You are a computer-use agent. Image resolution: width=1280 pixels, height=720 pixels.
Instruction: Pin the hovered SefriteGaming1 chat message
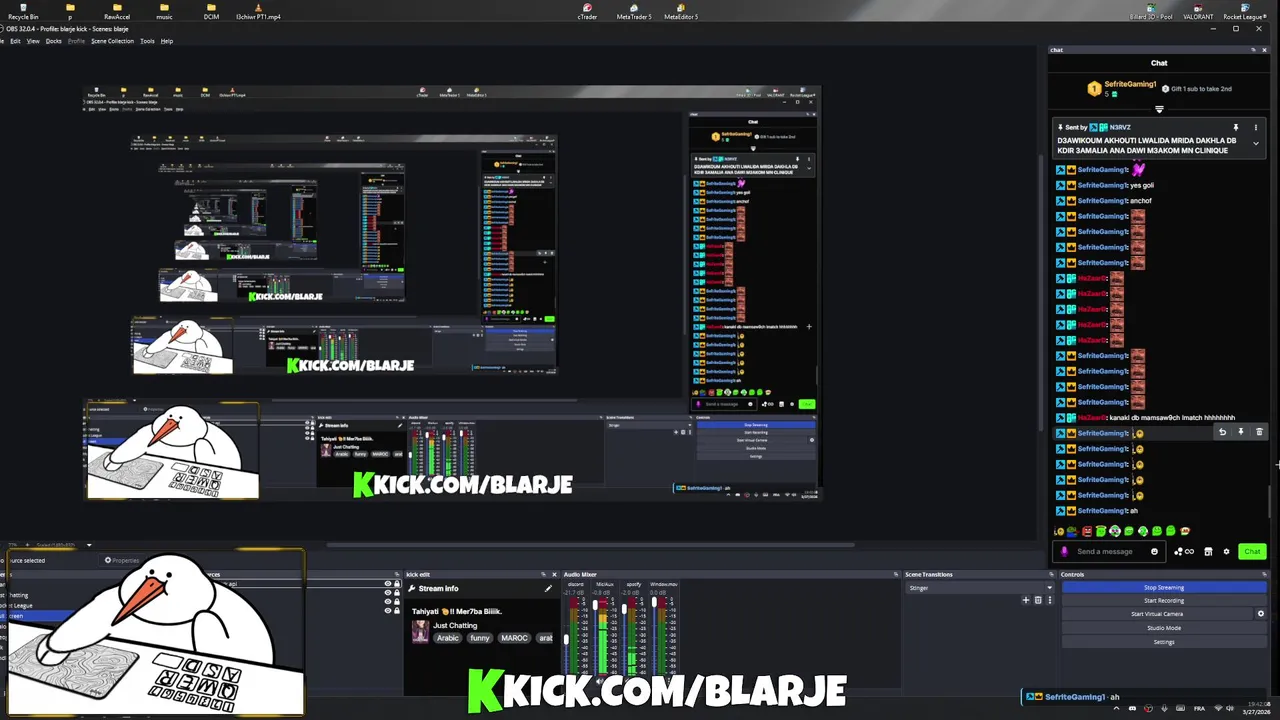click(1241, 432)
